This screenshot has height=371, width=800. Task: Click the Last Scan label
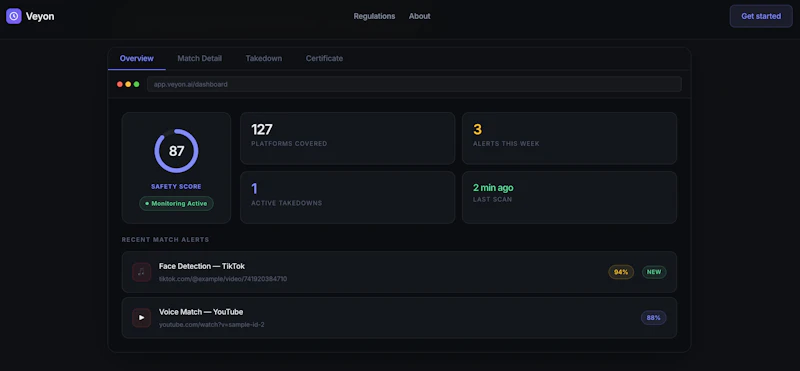pos(492,200)
